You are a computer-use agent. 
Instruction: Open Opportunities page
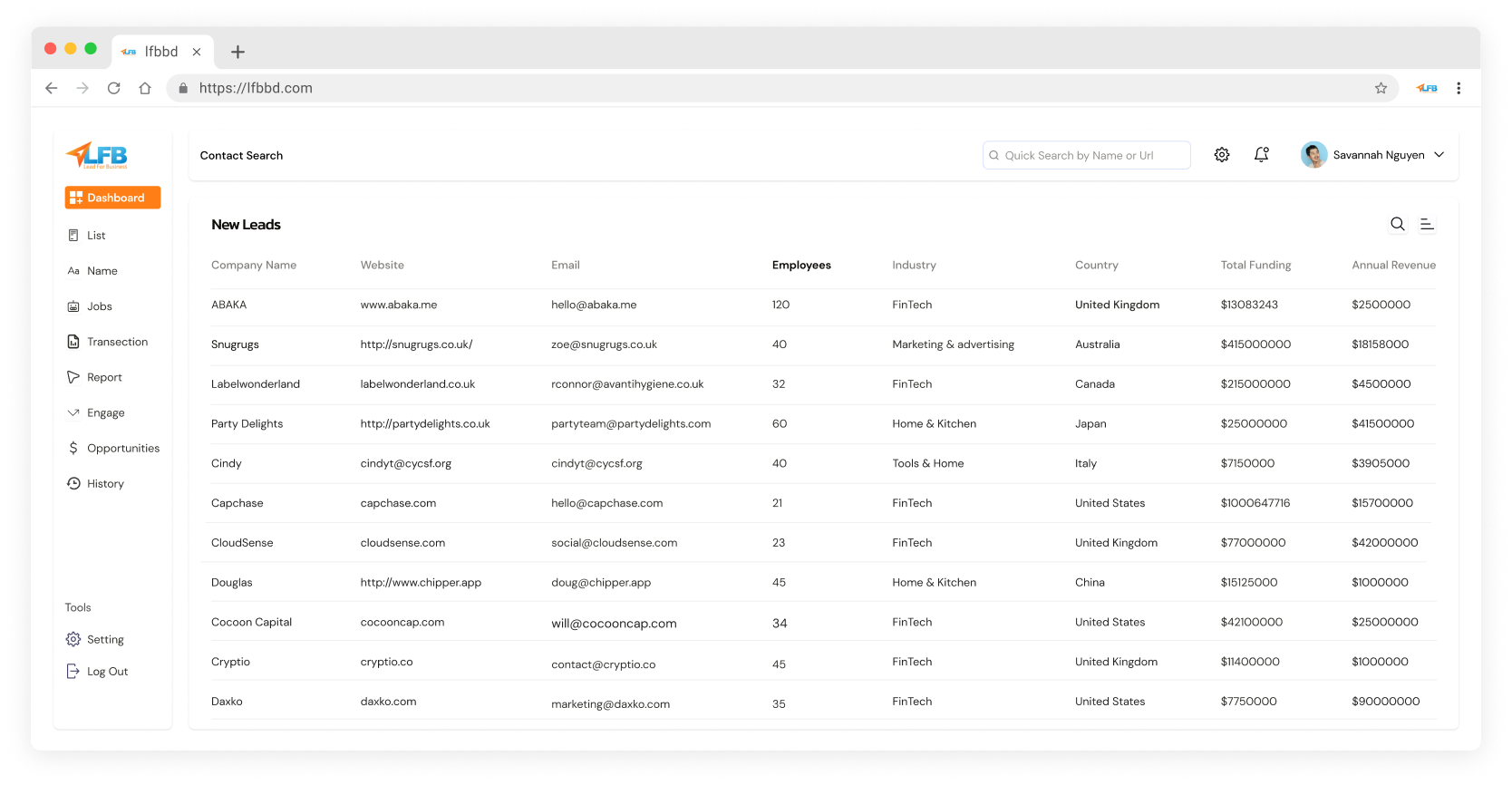[123, 448]
